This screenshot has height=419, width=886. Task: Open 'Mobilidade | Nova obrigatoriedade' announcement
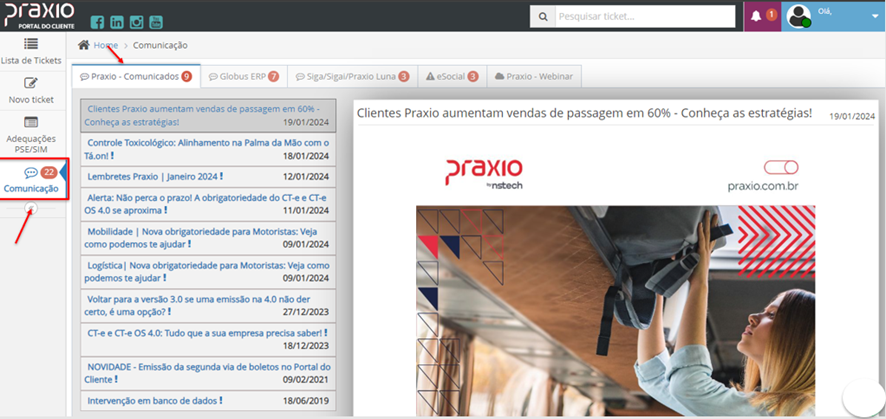(x=208, y=238)
